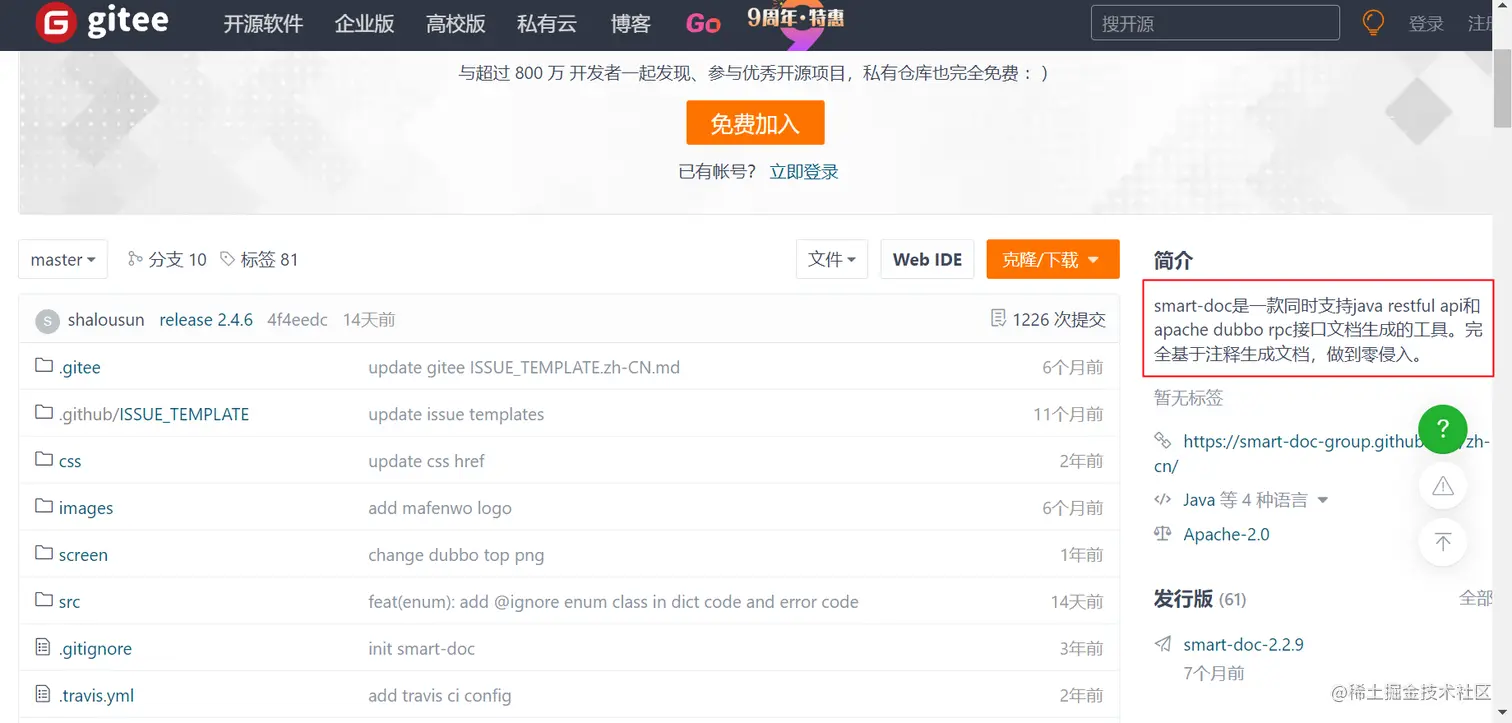Expand the 克隆/下载 dropdown button

[1052, 260]
